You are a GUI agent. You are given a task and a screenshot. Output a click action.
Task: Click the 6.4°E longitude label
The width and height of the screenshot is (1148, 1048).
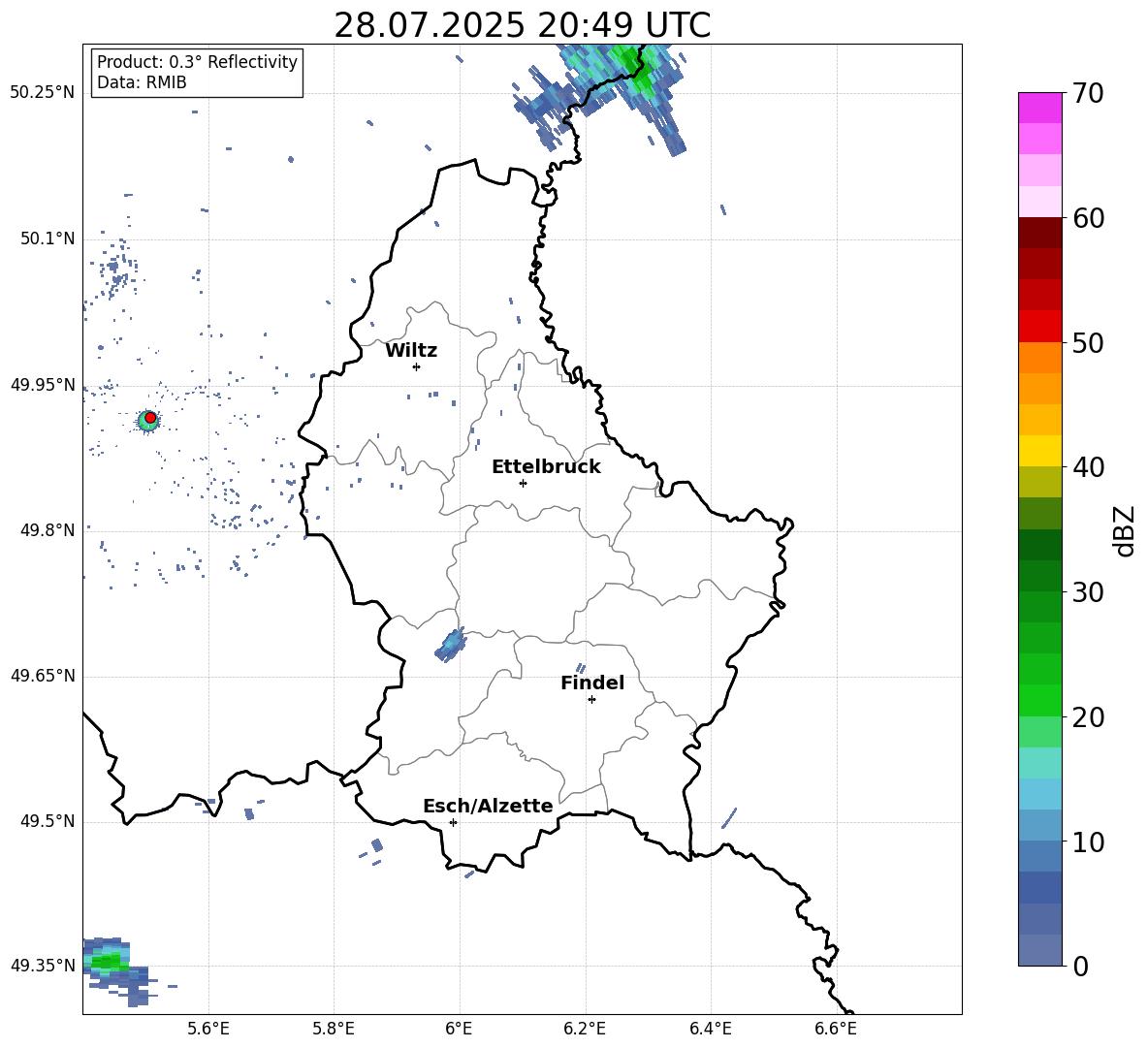pyautogui.click(x=710, y=1029)
